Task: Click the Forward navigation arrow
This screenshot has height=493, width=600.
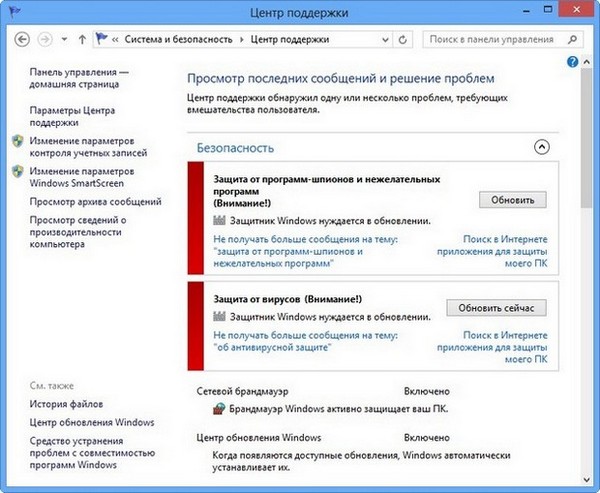Action: pos(45,39)
